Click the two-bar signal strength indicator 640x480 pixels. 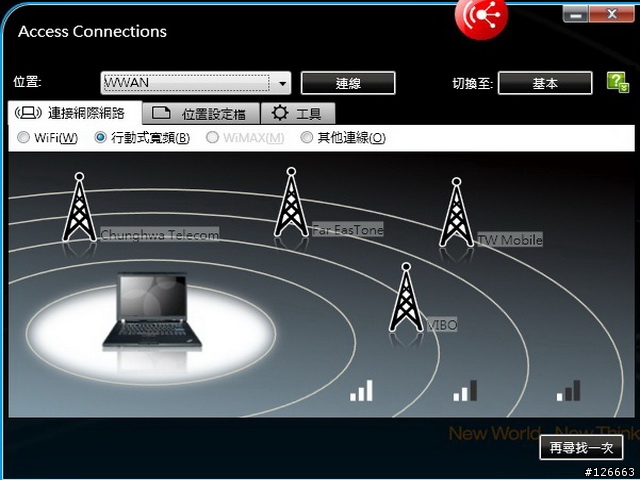465,391
